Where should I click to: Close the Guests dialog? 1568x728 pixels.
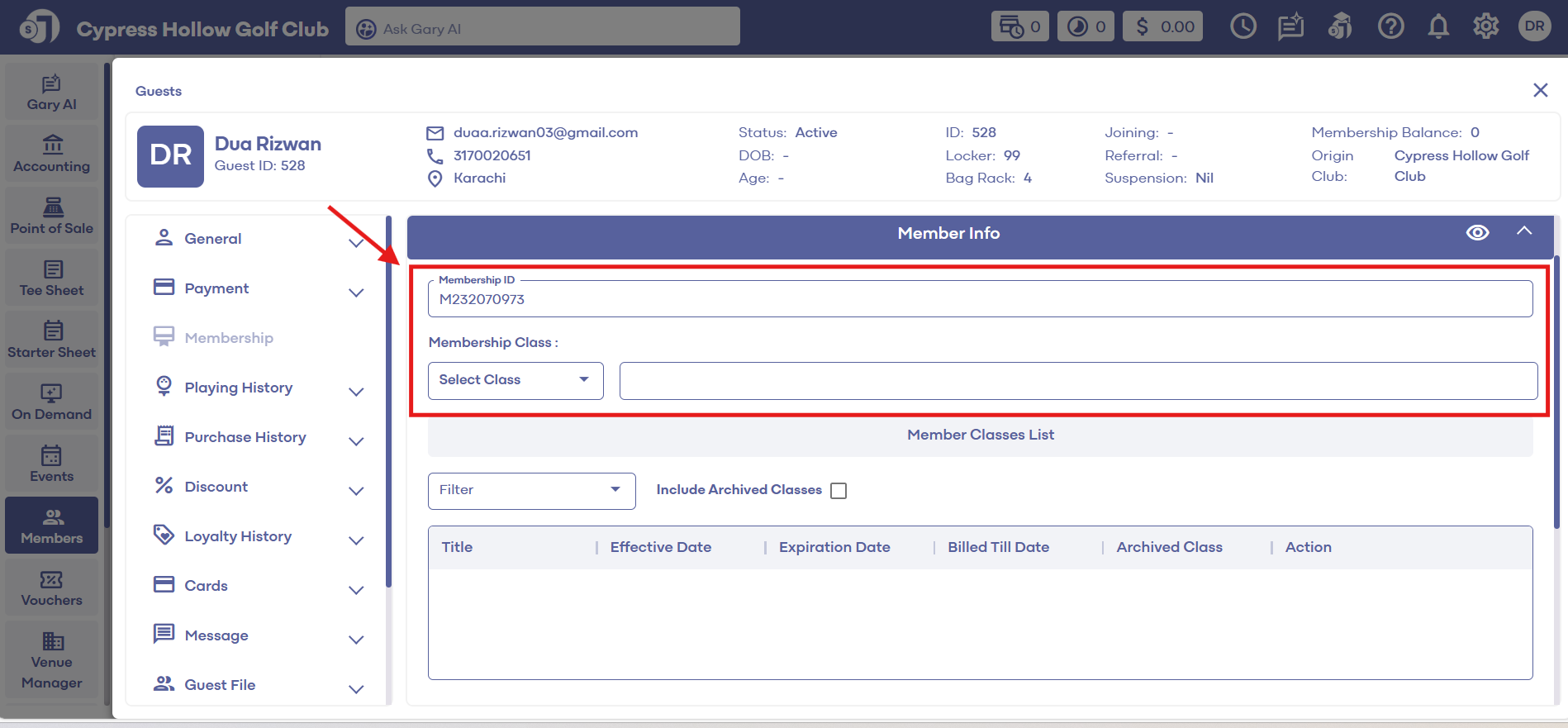(x=1540, y=90)
